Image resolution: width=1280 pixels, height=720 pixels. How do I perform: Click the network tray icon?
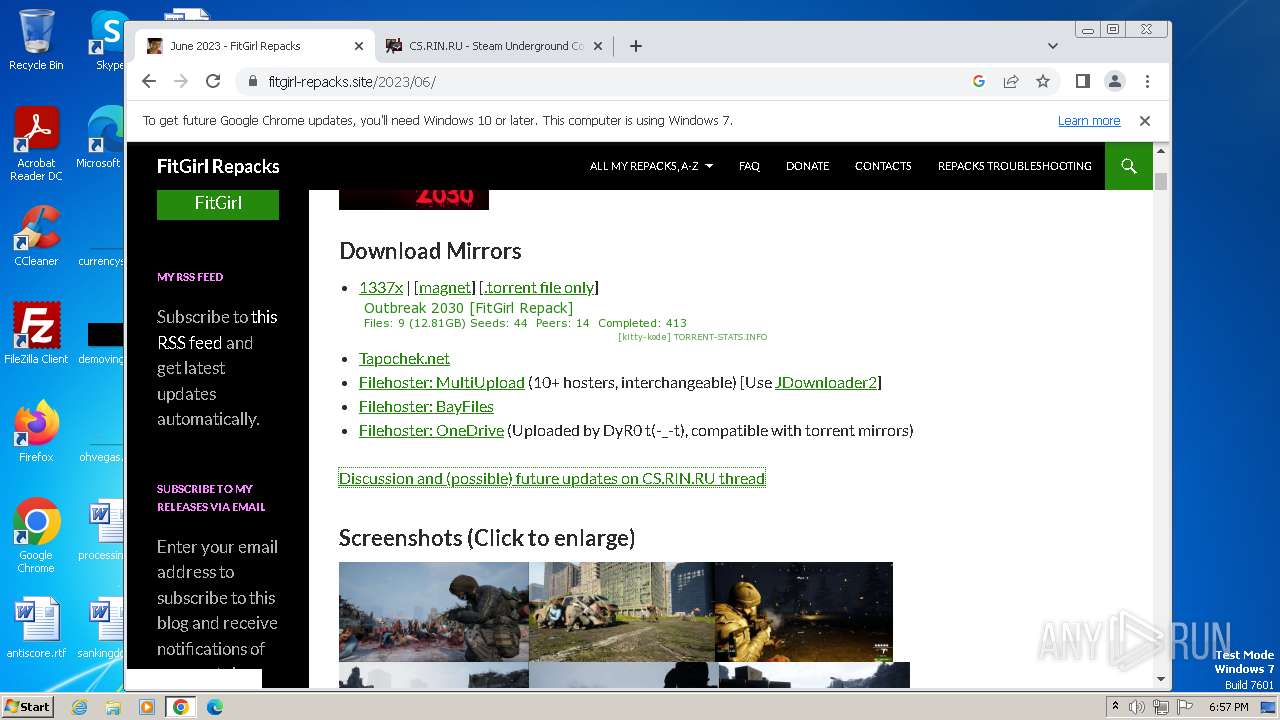(1161, 707)
